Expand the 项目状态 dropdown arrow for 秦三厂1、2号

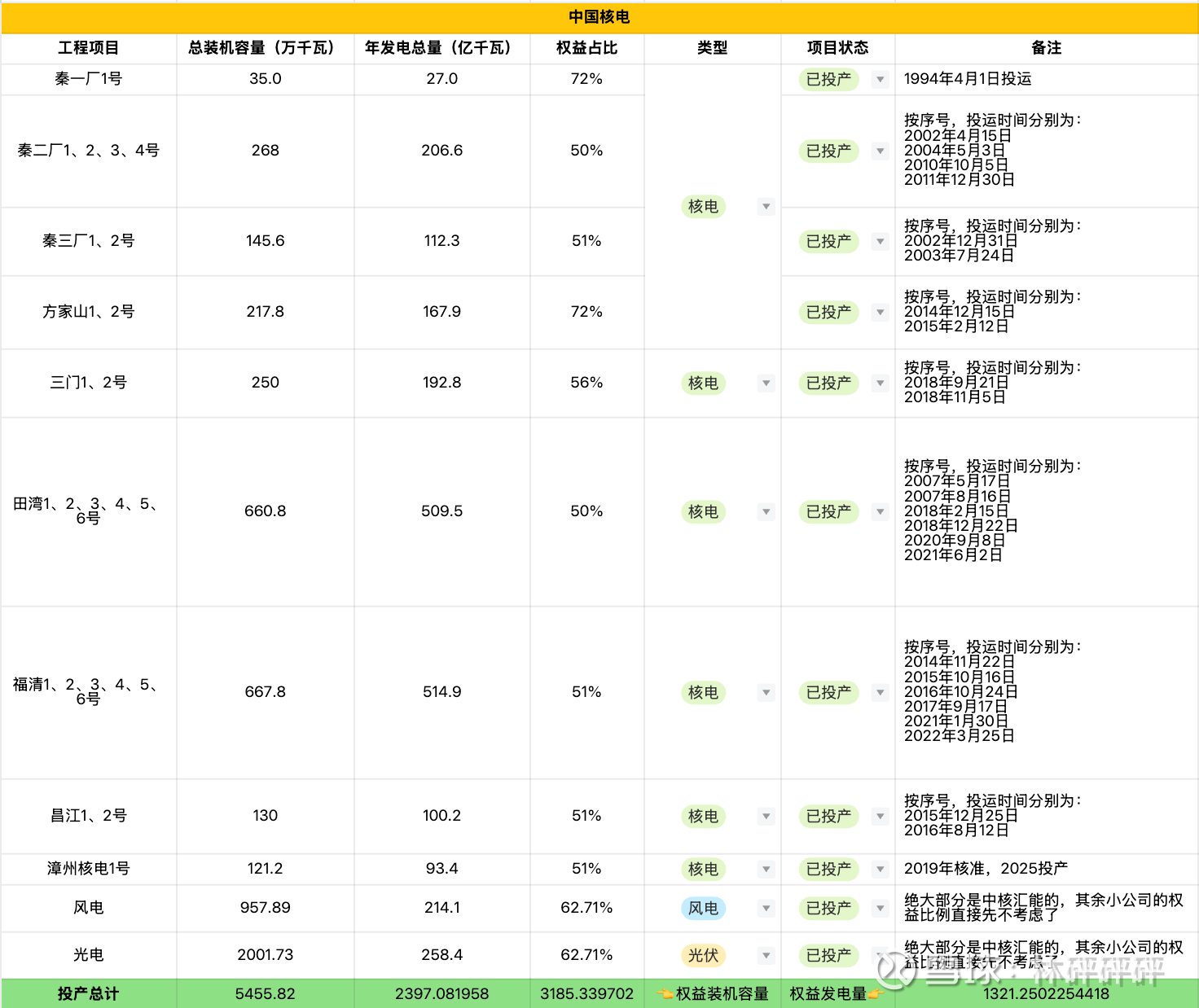click(x=880, y=242)
